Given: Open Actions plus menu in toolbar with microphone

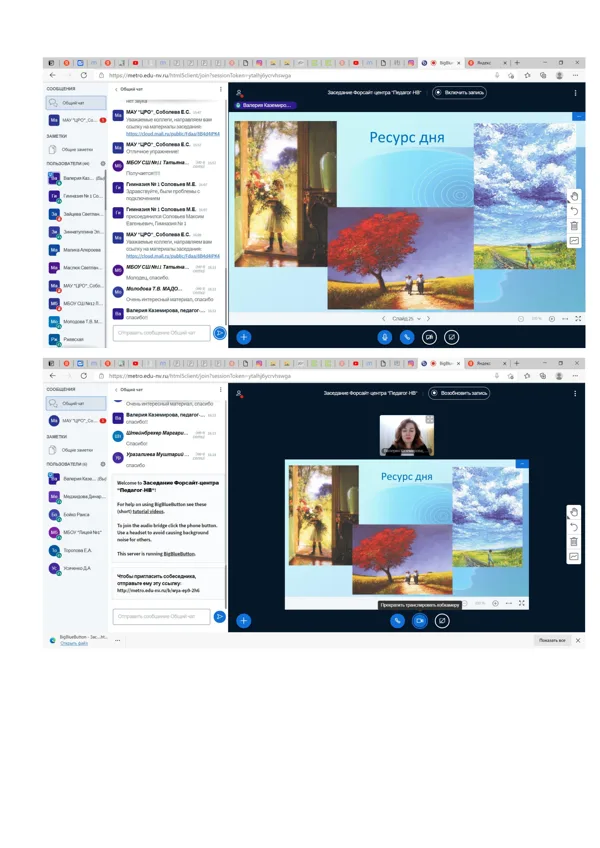Looking at the screenshot, I should pos(244,337).
